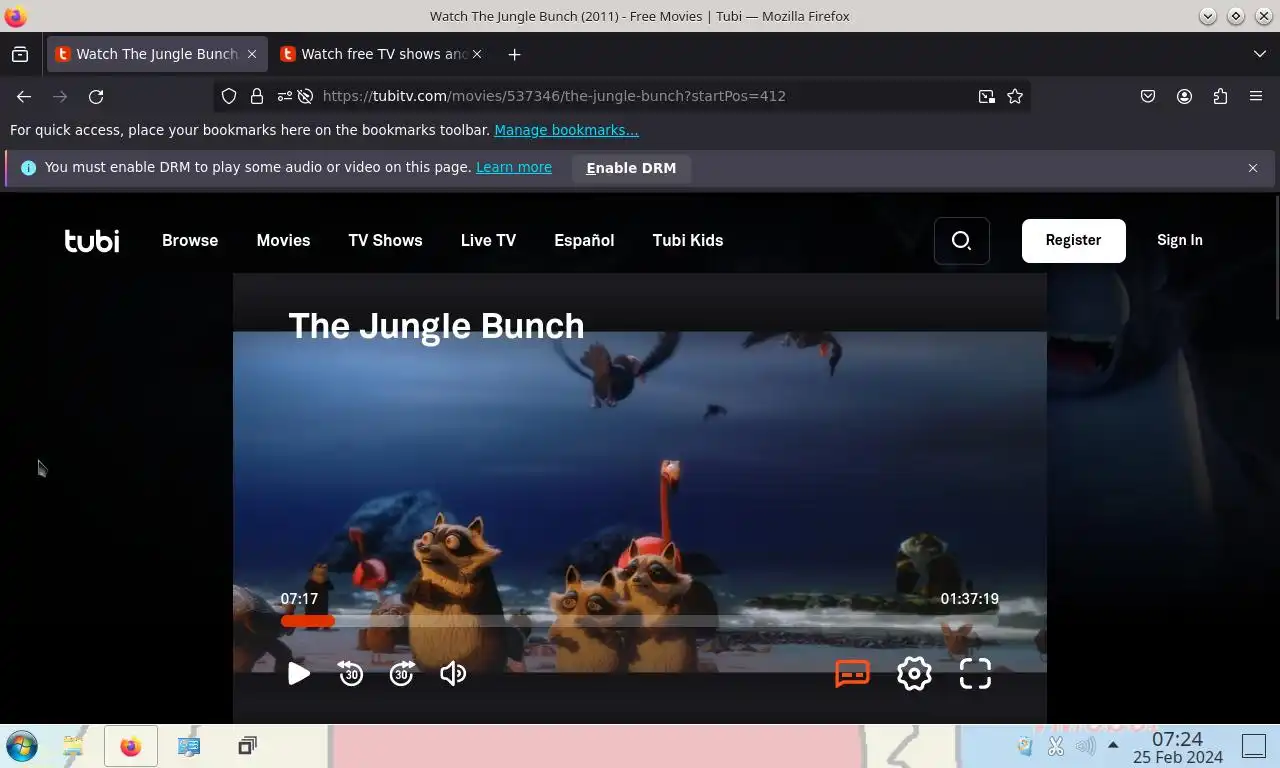This screenshot has width=1280, height=768.
Task: Open the Extensions puzzle icon
Action: coord(1220,96)
